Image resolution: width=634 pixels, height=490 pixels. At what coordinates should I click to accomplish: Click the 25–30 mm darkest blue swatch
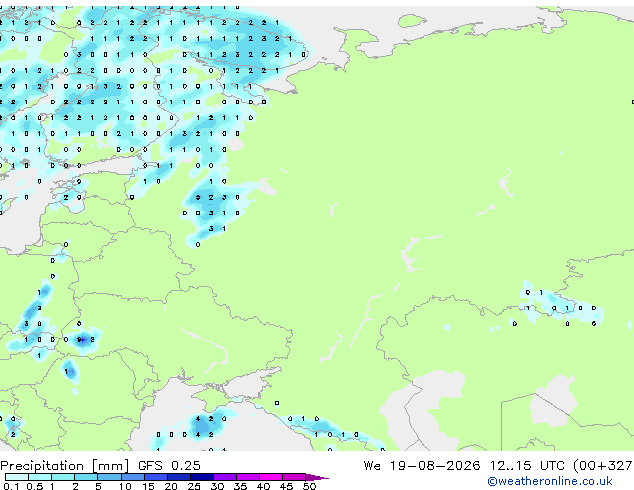[x=201, y=477]
